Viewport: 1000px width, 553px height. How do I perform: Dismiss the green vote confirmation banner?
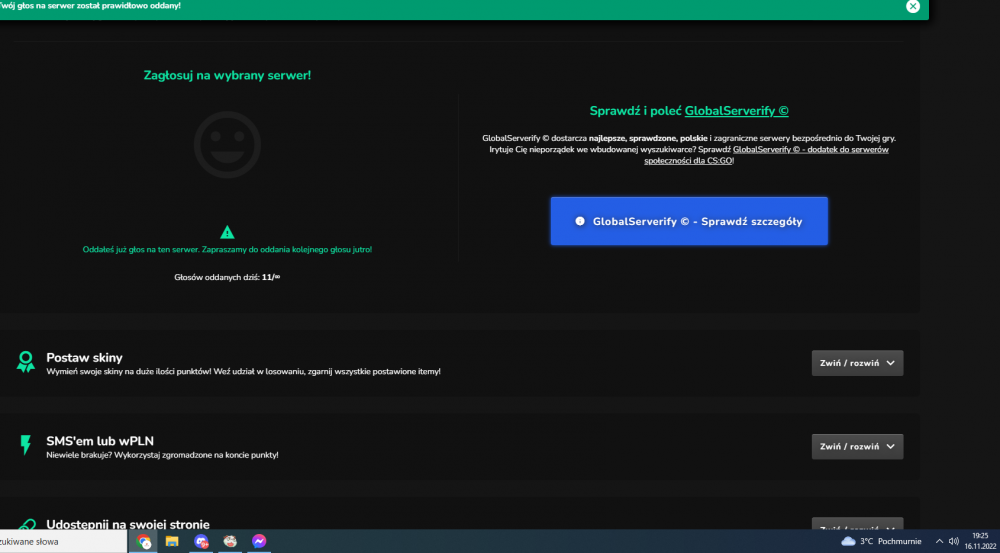tap(913, 6)
